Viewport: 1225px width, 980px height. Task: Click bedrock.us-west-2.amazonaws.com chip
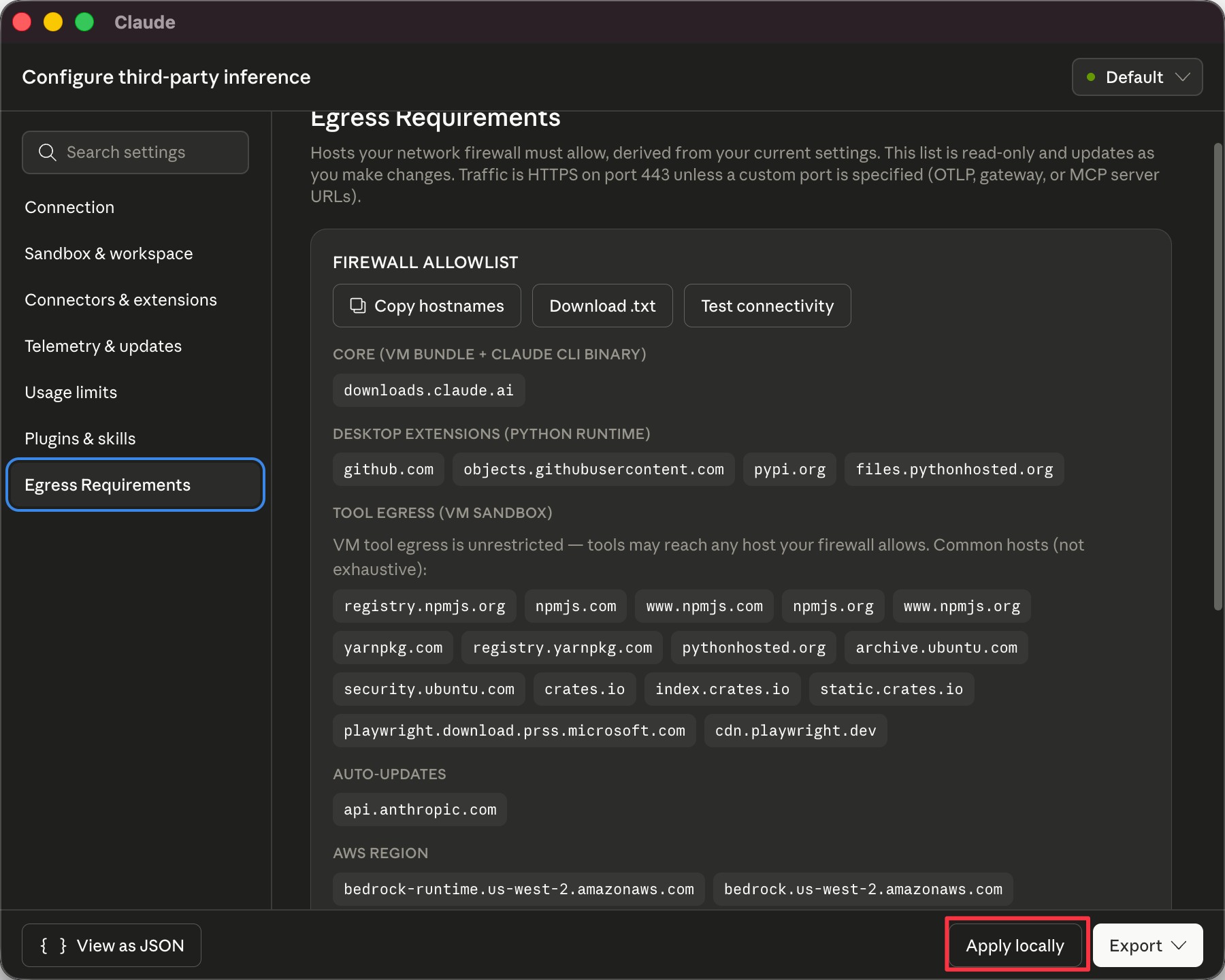click(863, 889)
